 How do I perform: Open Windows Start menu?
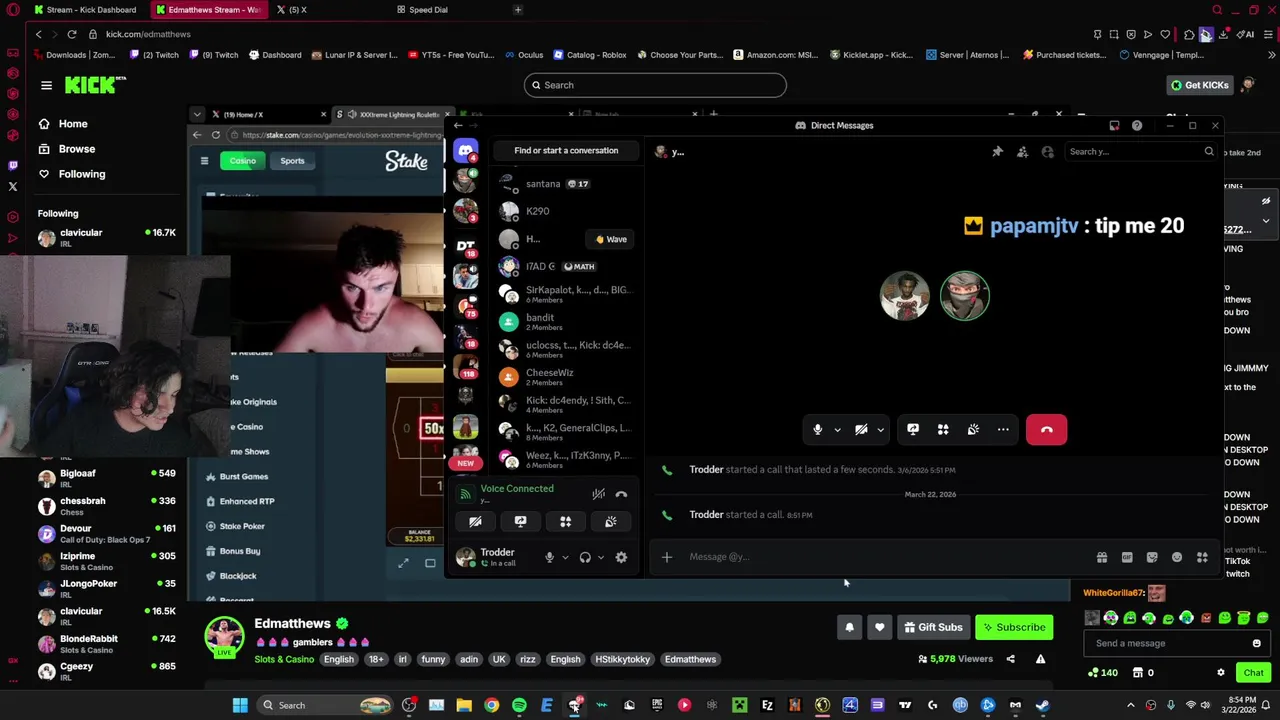coord(240,706)
